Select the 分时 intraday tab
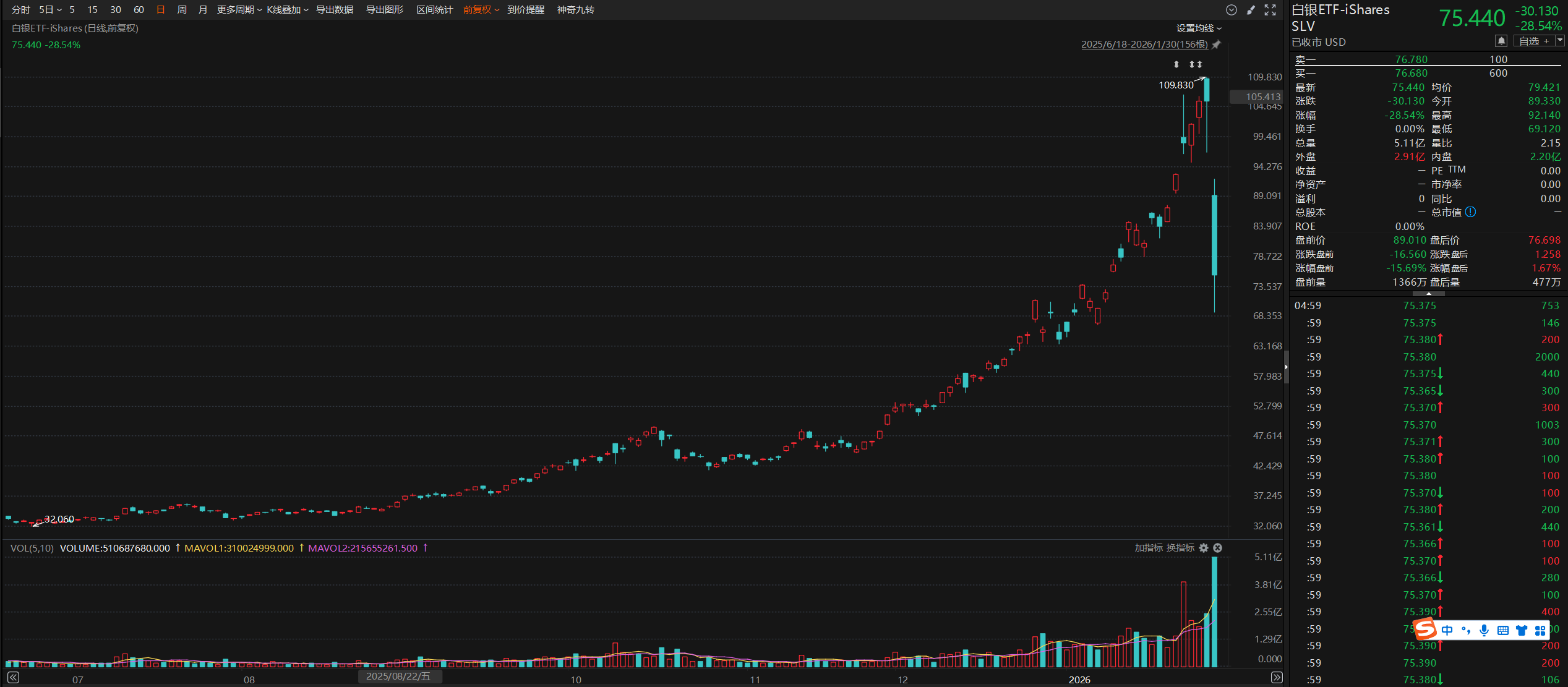Image resolution: width=1568 pixels, height=687 pixels. [x=20, y=10]
